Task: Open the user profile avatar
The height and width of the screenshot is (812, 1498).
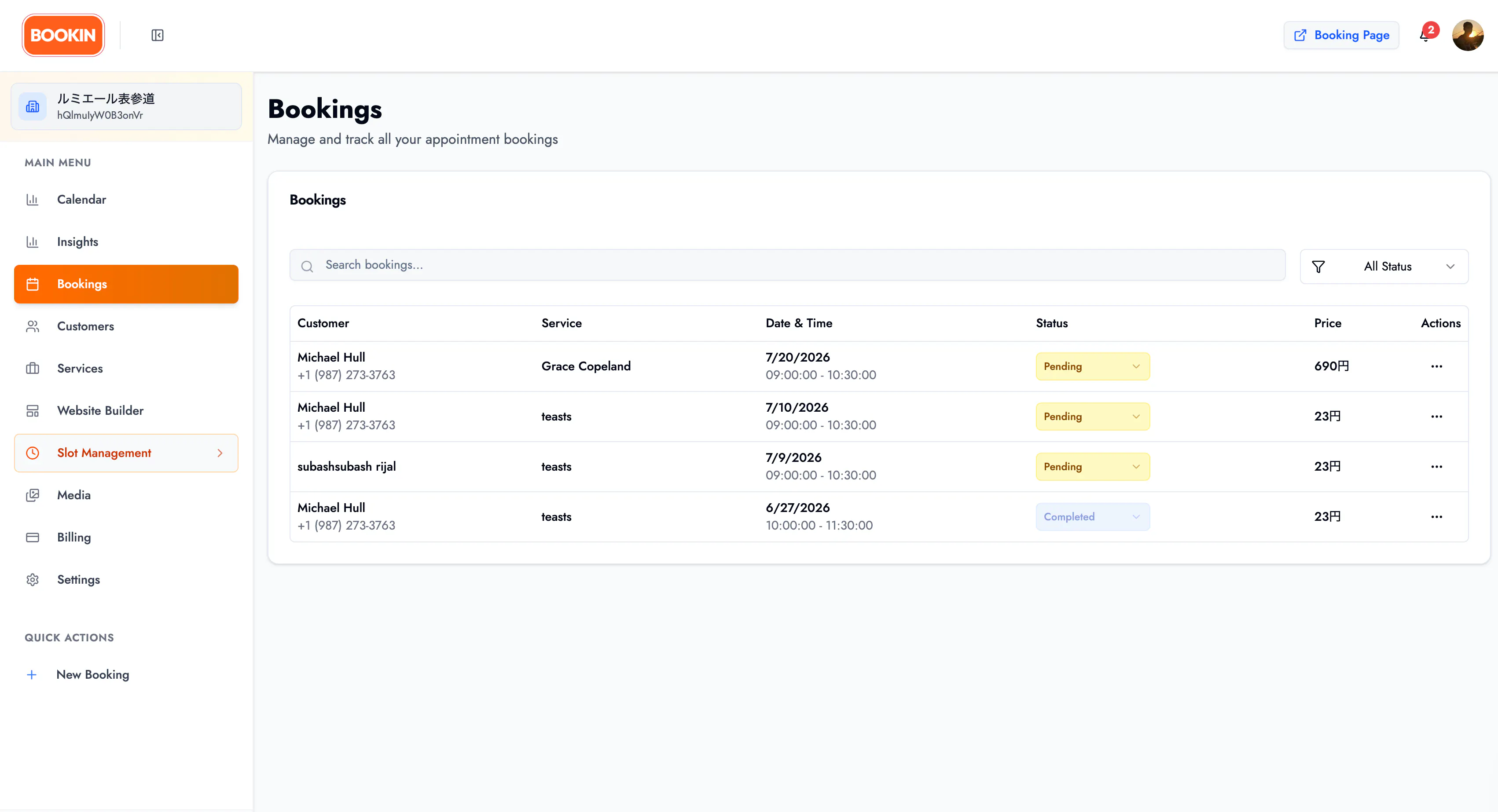Action: point(1468,36)
